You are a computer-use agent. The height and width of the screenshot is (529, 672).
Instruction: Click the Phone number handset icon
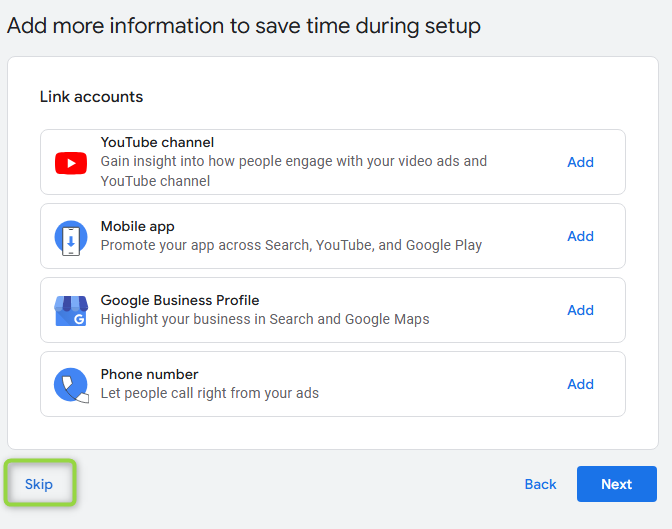pyautogui.click(x=71, y=385)
